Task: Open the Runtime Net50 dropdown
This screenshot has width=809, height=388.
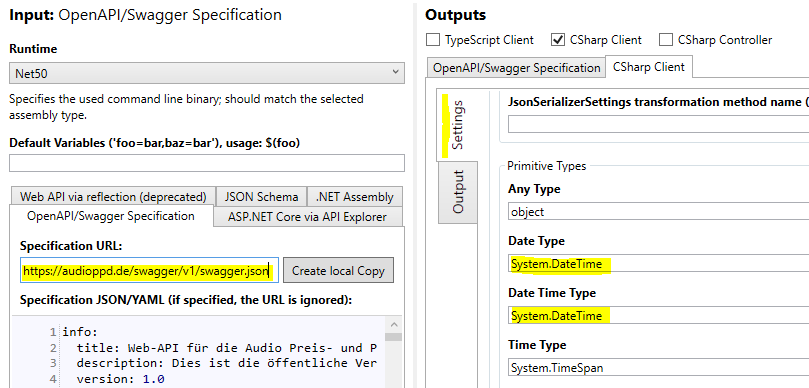Action: [206, 73]
